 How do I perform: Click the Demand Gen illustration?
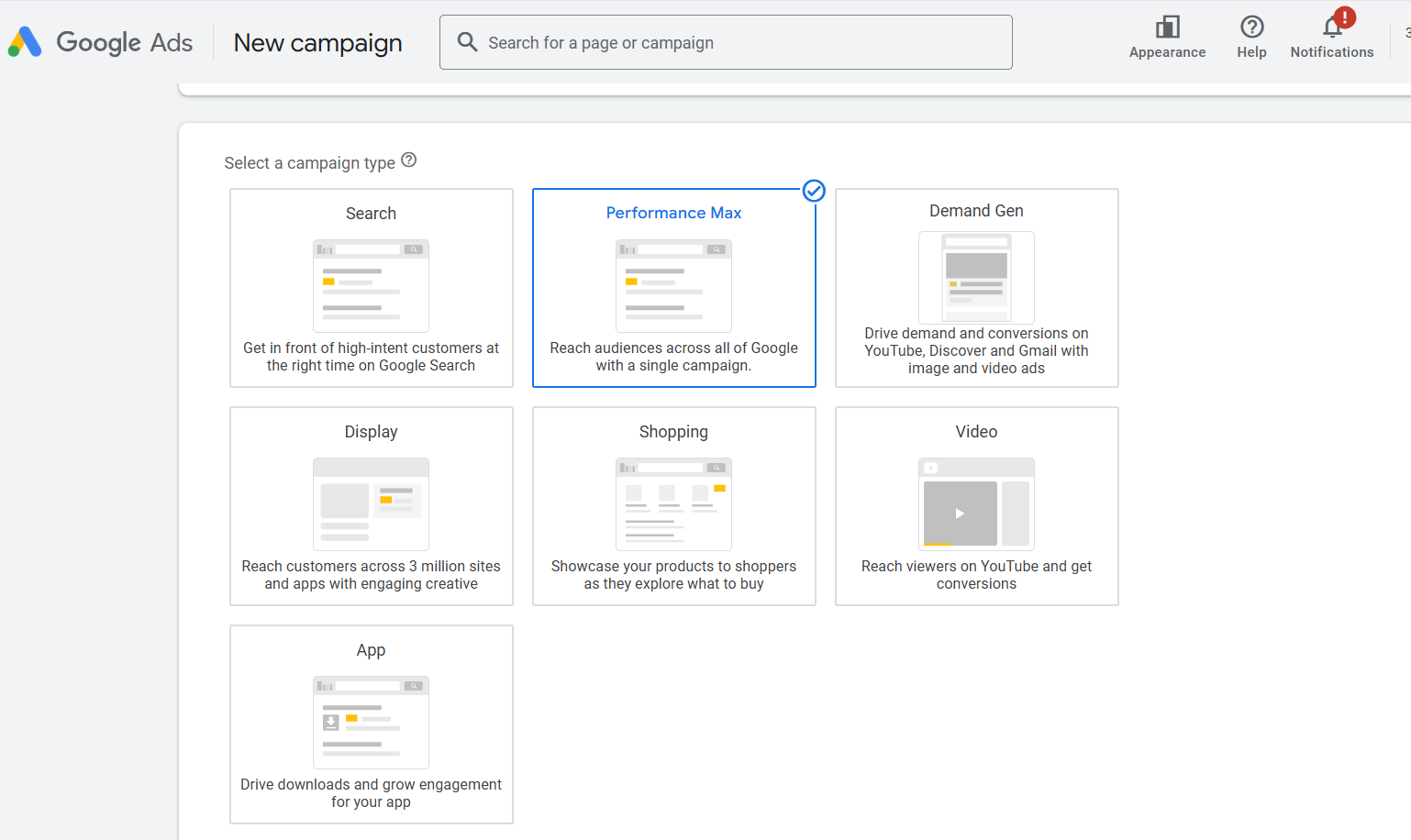click(976, 277)
